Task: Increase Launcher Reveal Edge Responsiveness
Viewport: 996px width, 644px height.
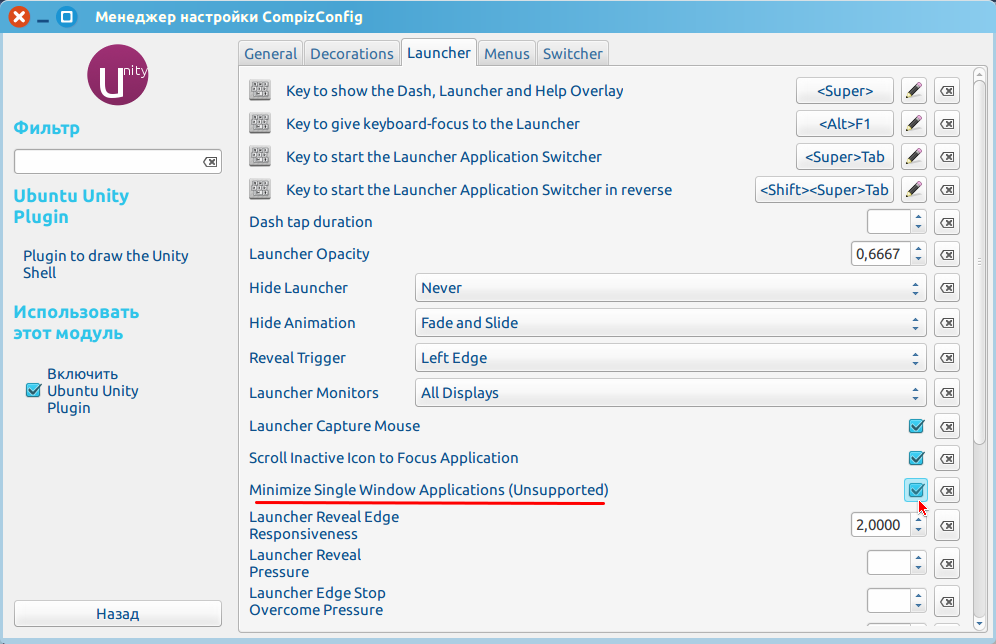Action: click(919, 520)
